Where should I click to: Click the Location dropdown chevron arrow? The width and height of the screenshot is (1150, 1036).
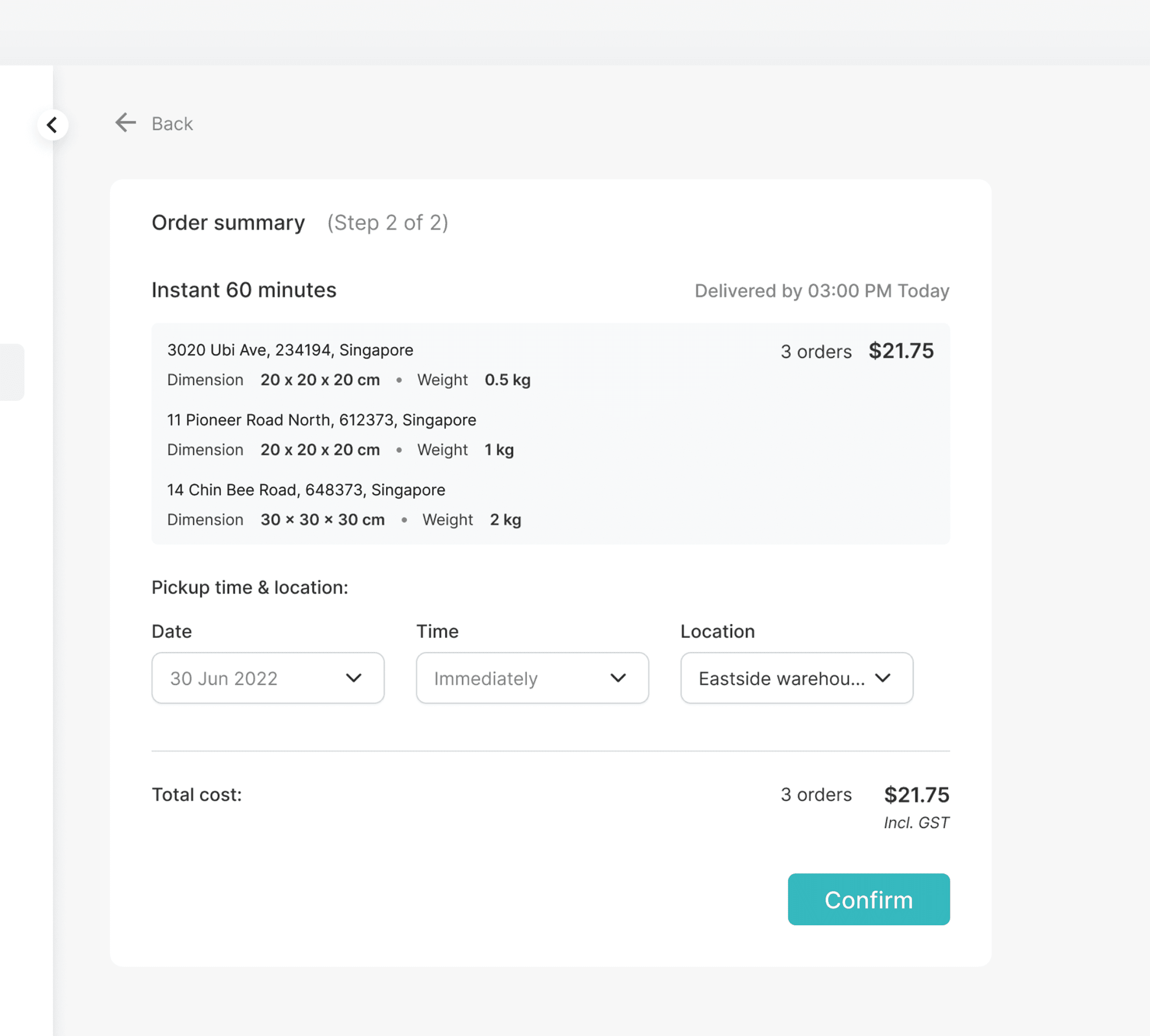point(883,678)
